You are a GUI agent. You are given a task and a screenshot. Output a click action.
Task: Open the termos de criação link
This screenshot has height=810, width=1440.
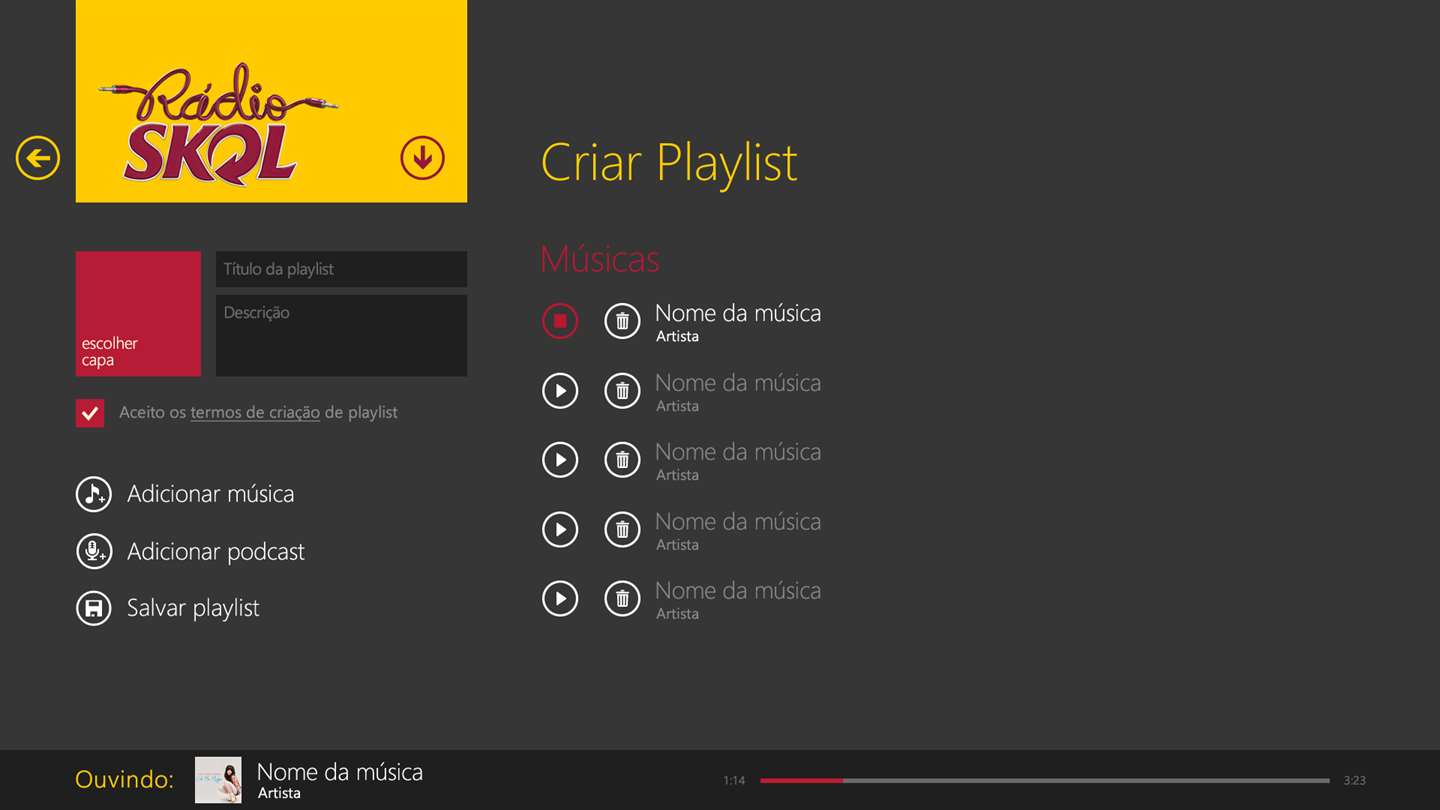point(255,412)
